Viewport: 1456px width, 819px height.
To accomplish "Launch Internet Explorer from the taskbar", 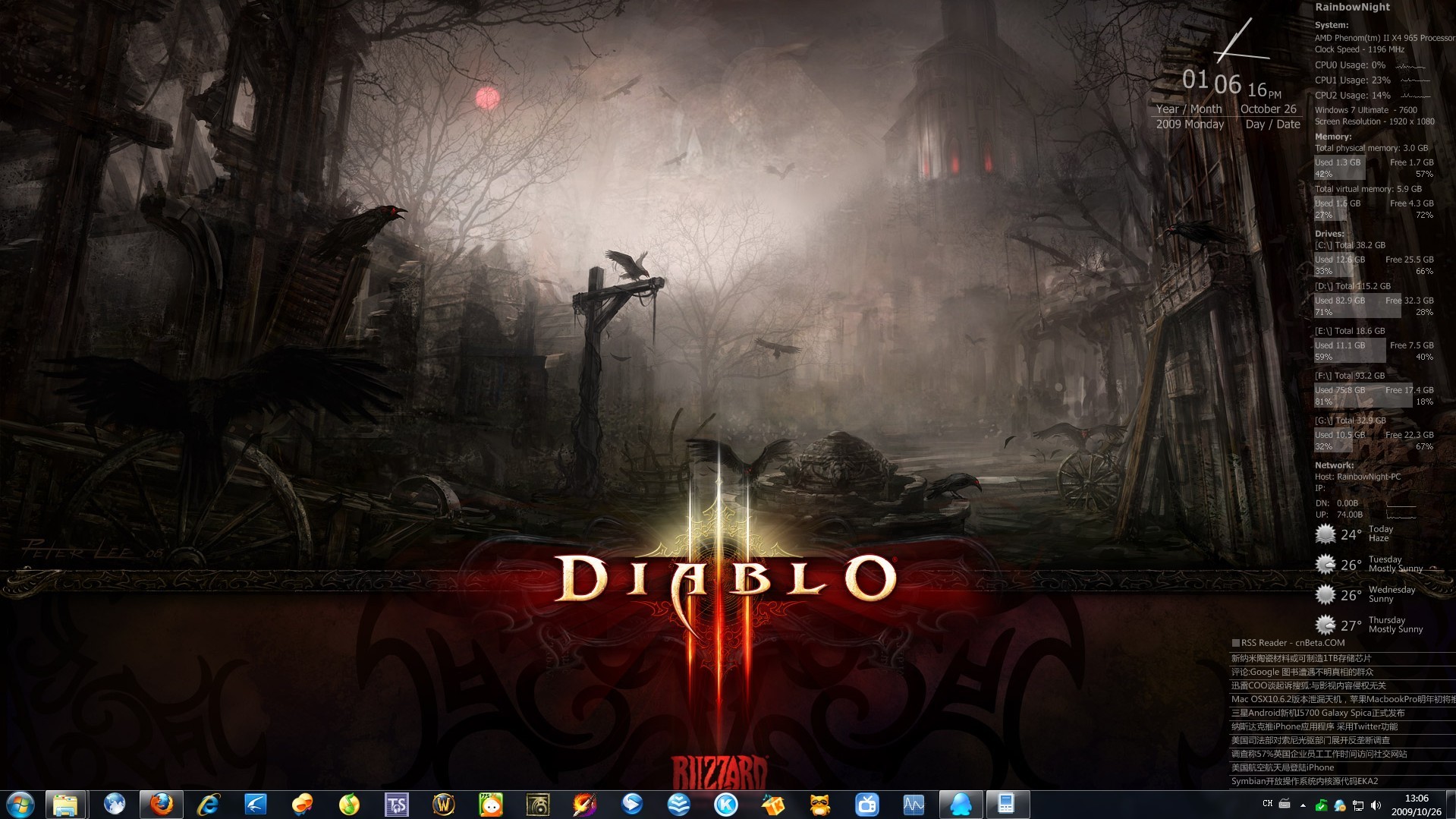I will 207,804.
